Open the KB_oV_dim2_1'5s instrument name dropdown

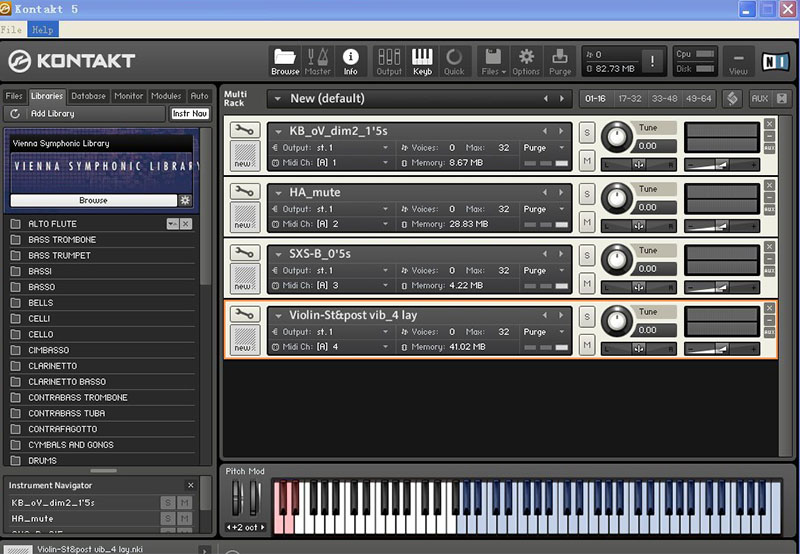279,131
